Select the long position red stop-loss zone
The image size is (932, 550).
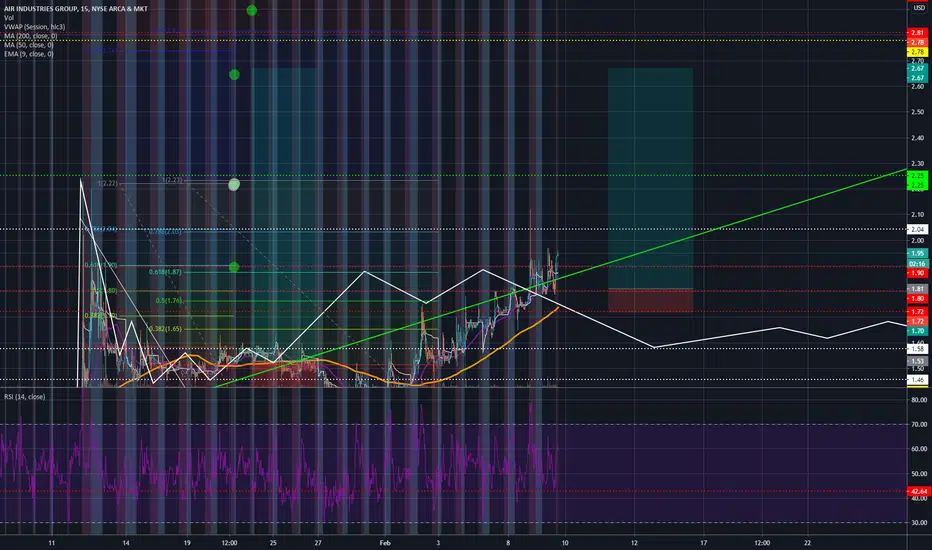pyautogui.click(x=650, y=300)
